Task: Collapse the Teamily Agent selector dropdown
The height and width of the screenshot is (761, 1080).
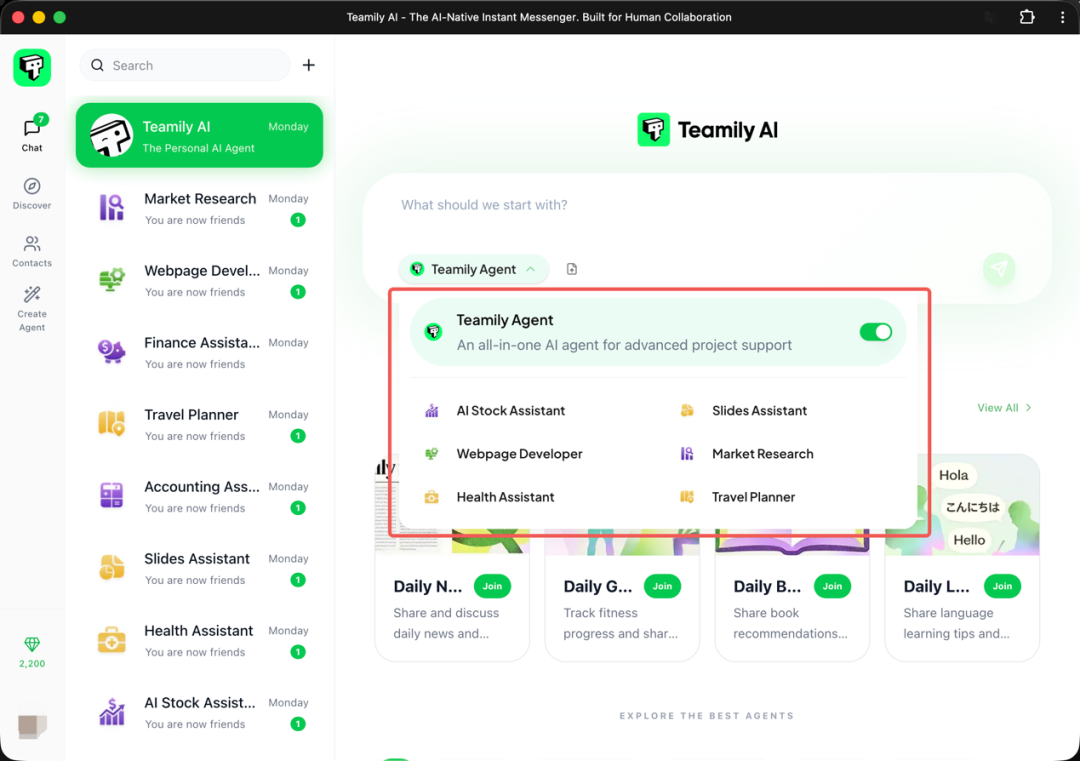Action: pos(474,269)
